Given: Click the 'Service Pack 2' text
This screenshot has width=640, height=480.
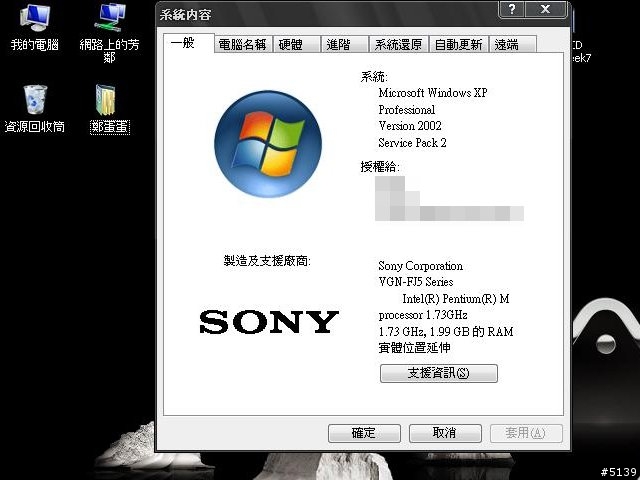Looking at the screenshot, I should [x=412, y=143].
